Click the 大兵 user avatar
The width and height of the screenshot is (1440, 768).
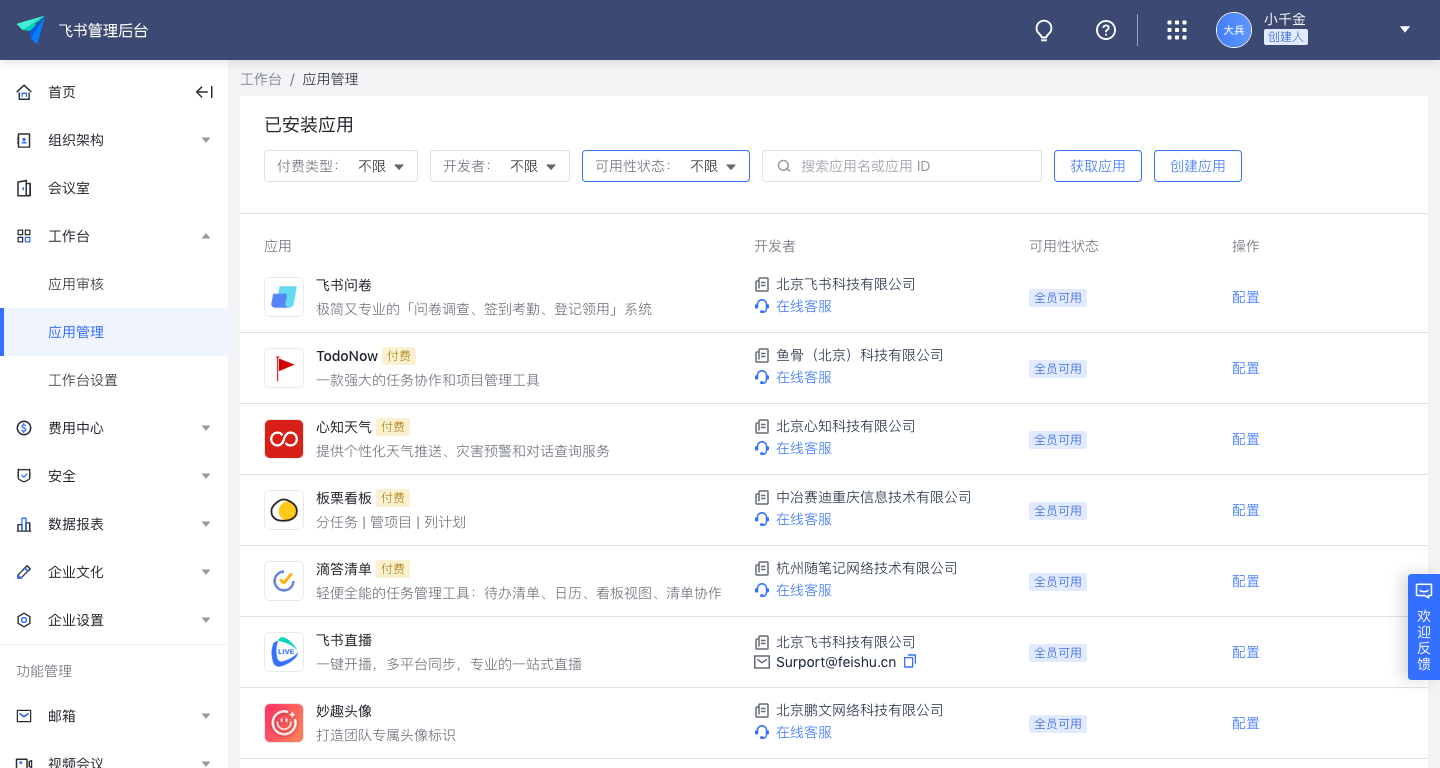click(1234, 30)
